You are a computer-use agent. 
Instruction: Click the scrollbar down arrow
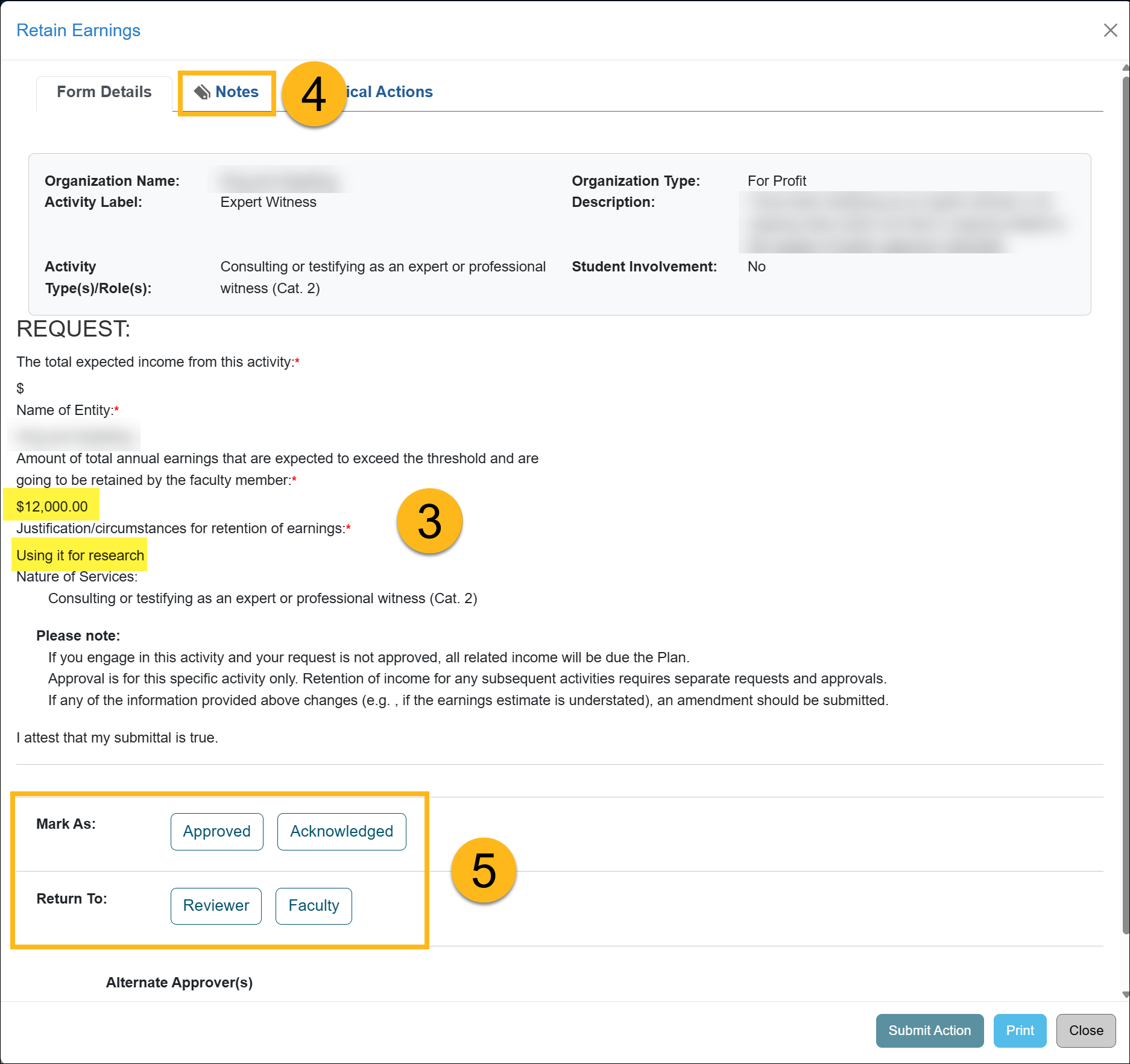tap(1125, 994)
